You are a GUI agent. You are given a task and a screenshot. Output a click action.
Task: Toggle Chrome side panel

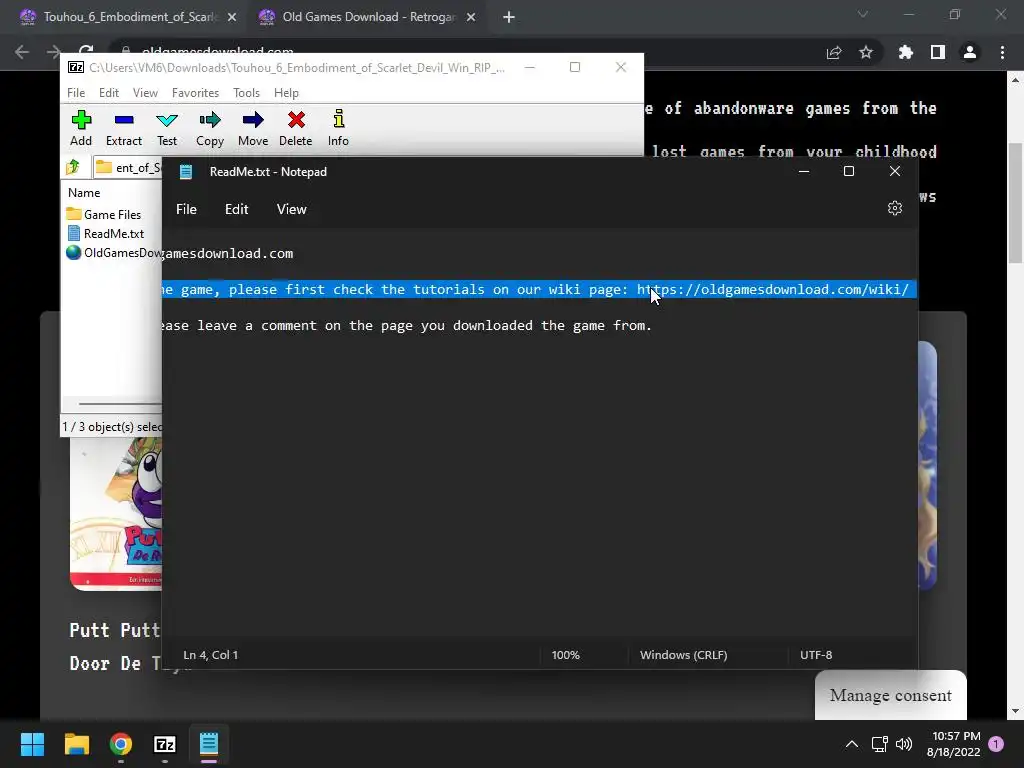pyautogui.click(x=938, y=52)
